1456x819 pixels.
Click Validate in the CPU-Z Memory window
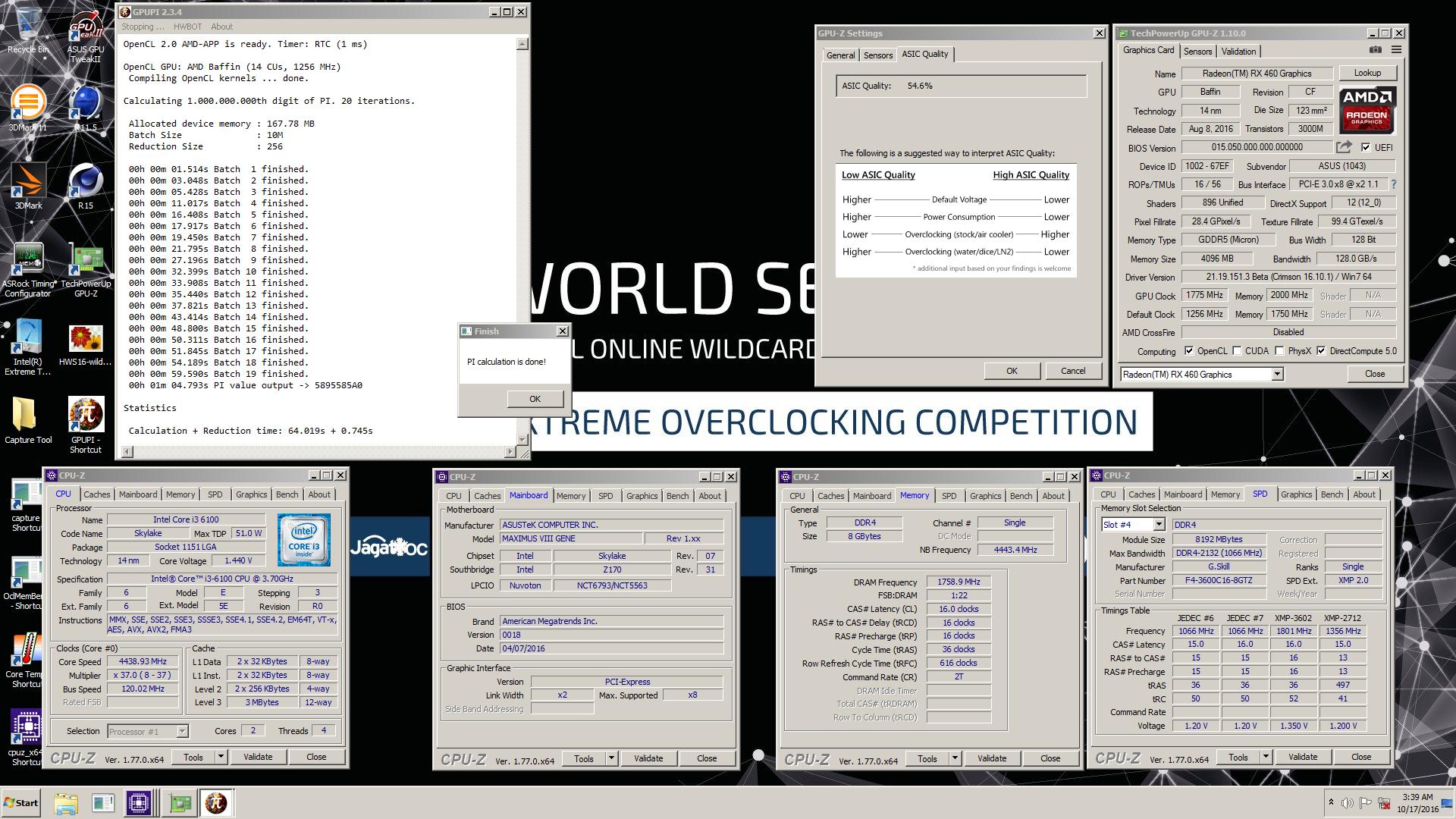(992, 758)
